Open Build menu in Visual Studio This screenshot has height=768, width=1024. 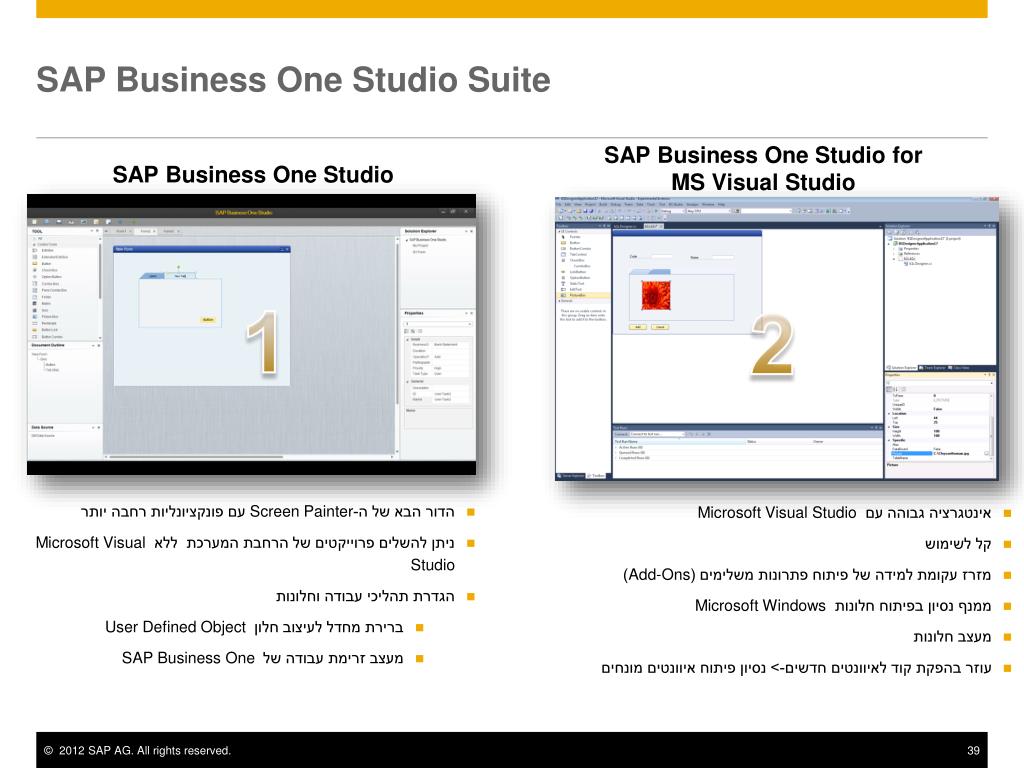(603, 204)
